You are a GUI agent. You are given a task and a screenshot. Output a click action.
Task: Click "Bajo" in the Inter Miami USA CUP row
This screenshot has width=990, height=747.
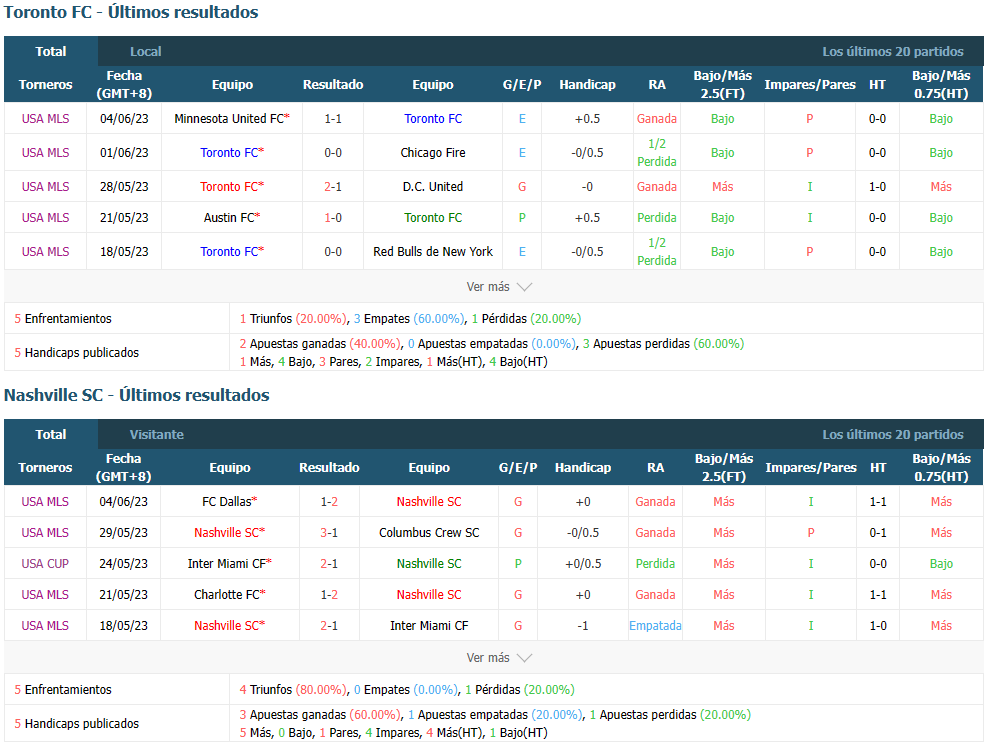(x=941, y=564)
